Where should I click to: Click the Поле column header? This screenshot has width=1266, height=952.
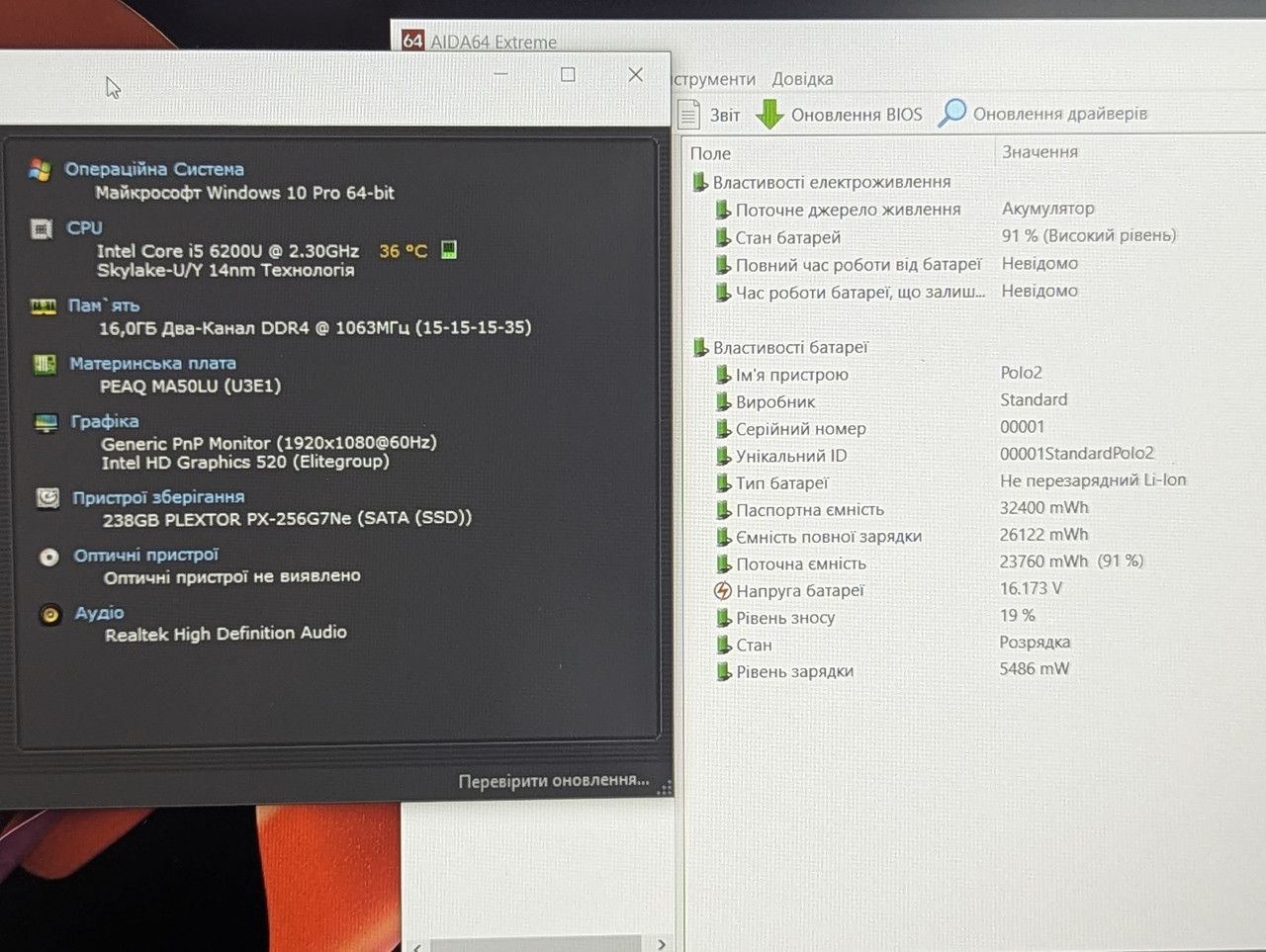pyautogui.click(x=710, y=153)
